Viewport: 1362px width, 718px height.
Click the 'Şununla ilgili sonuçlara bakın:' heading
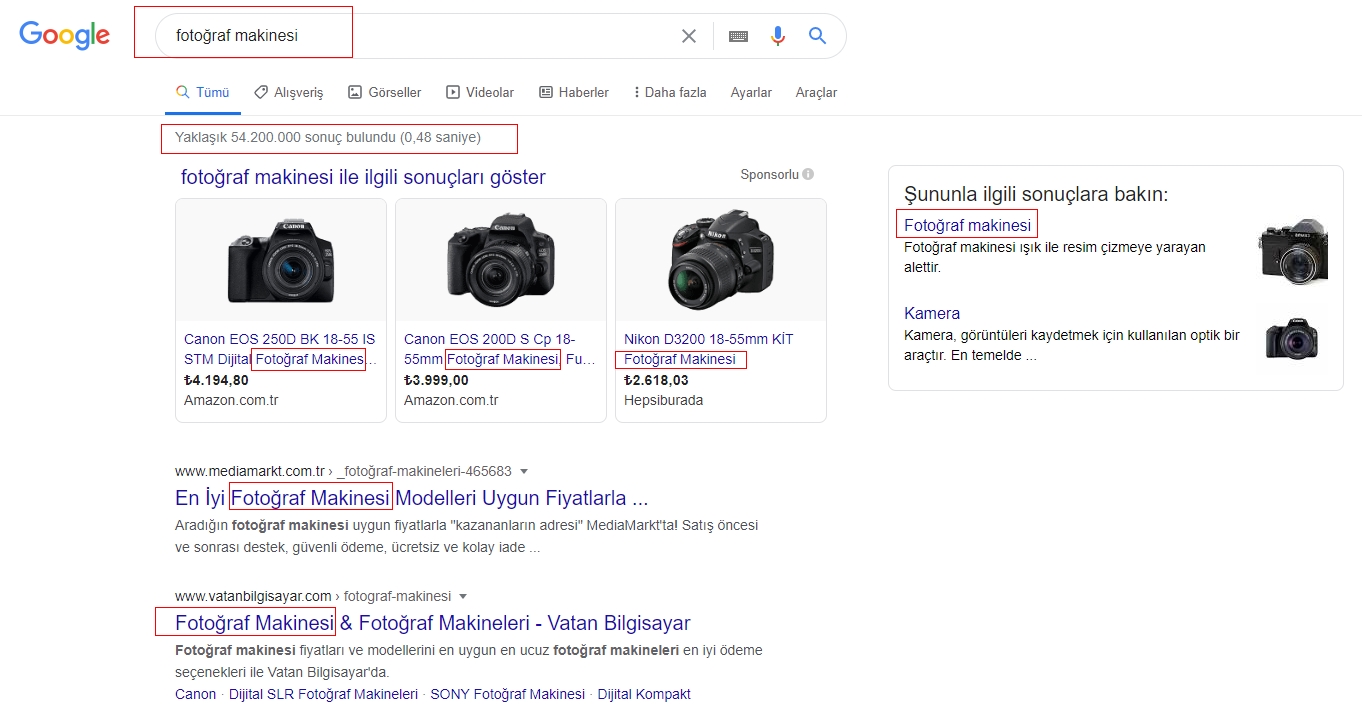pos(1036,194)
